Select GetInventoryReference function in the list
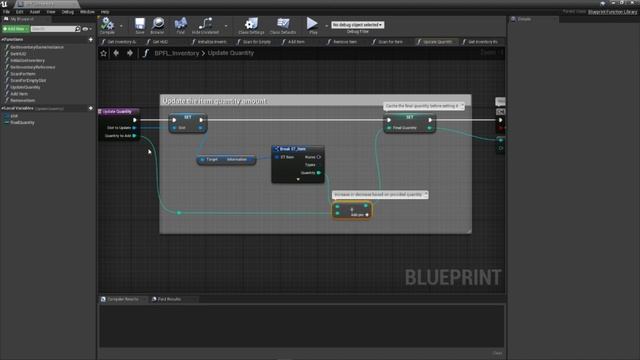 33,67
